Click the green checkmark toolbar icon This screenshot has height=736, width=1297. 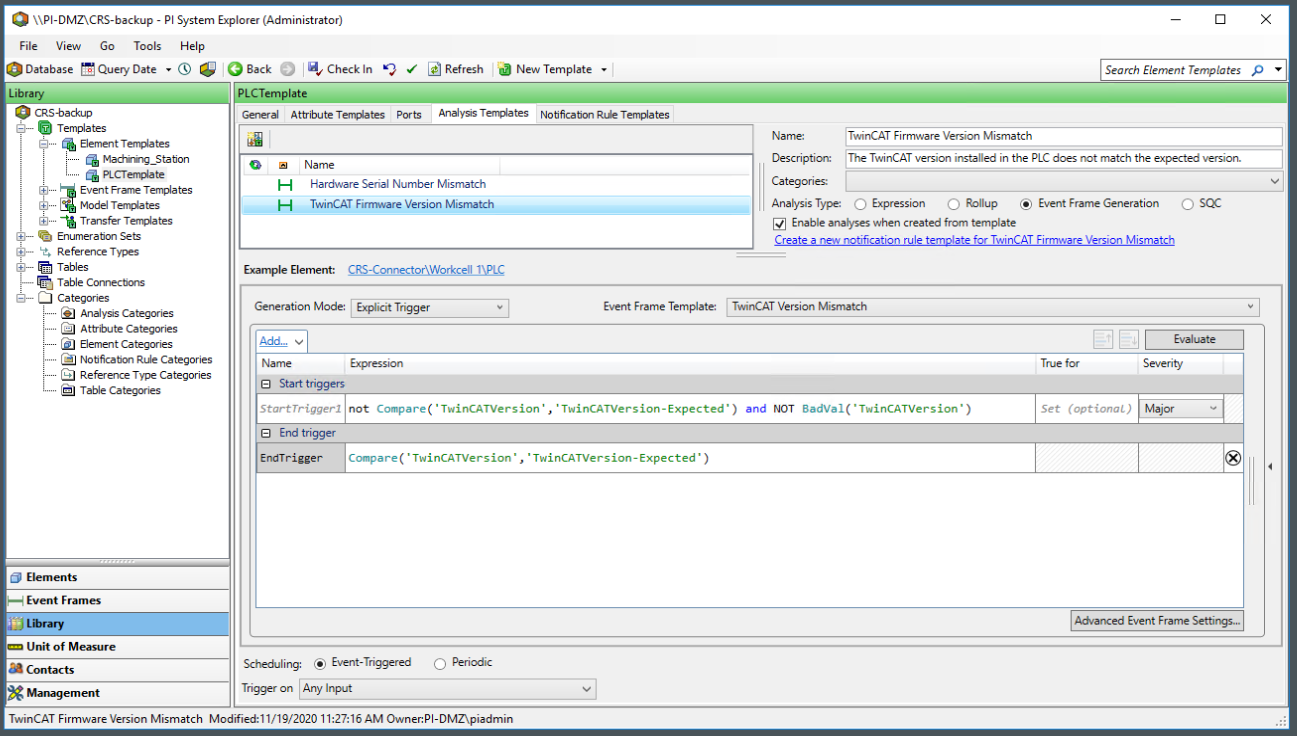click(x=411, y=69)
